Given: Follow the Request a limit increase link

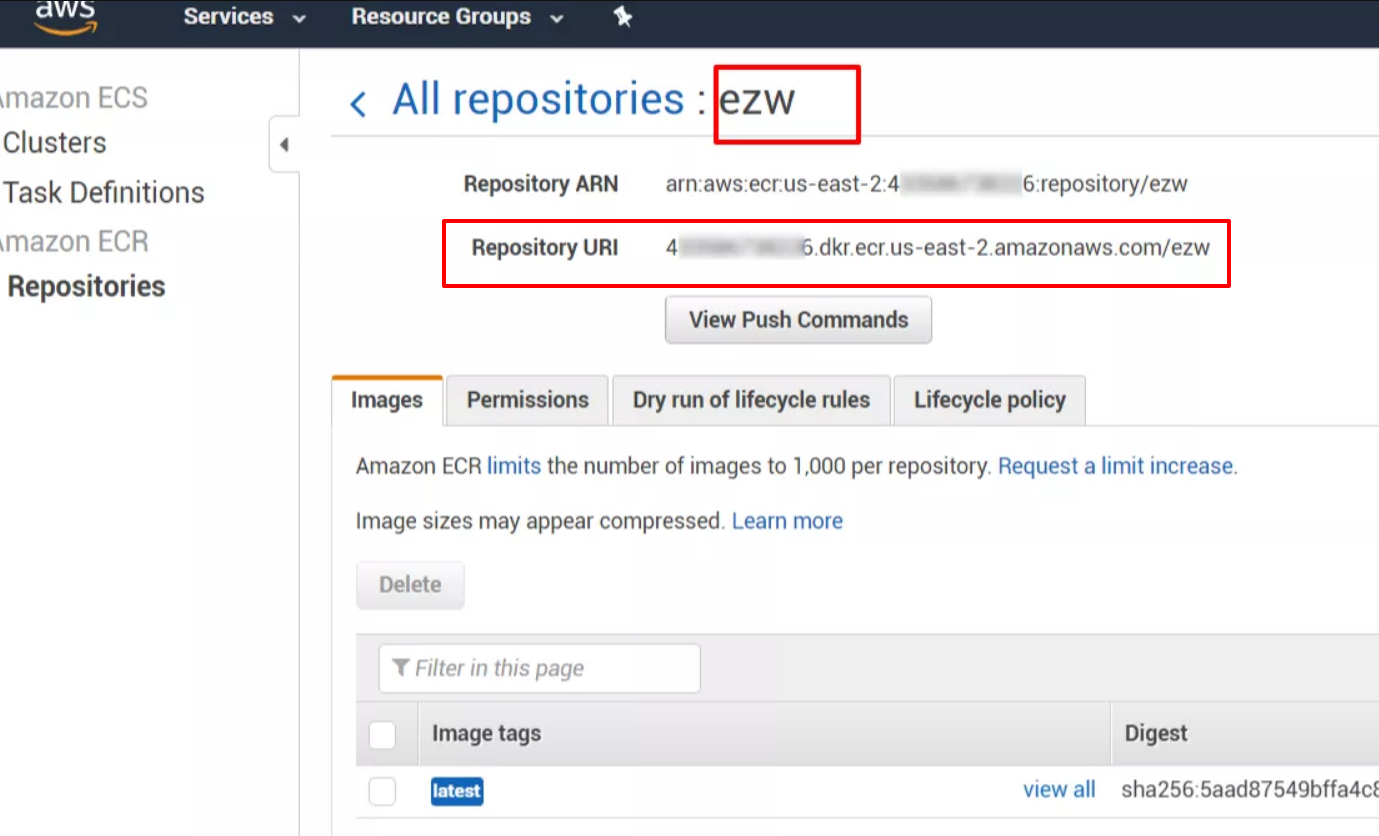Looking at the screenshot, I should (1116, 466).
